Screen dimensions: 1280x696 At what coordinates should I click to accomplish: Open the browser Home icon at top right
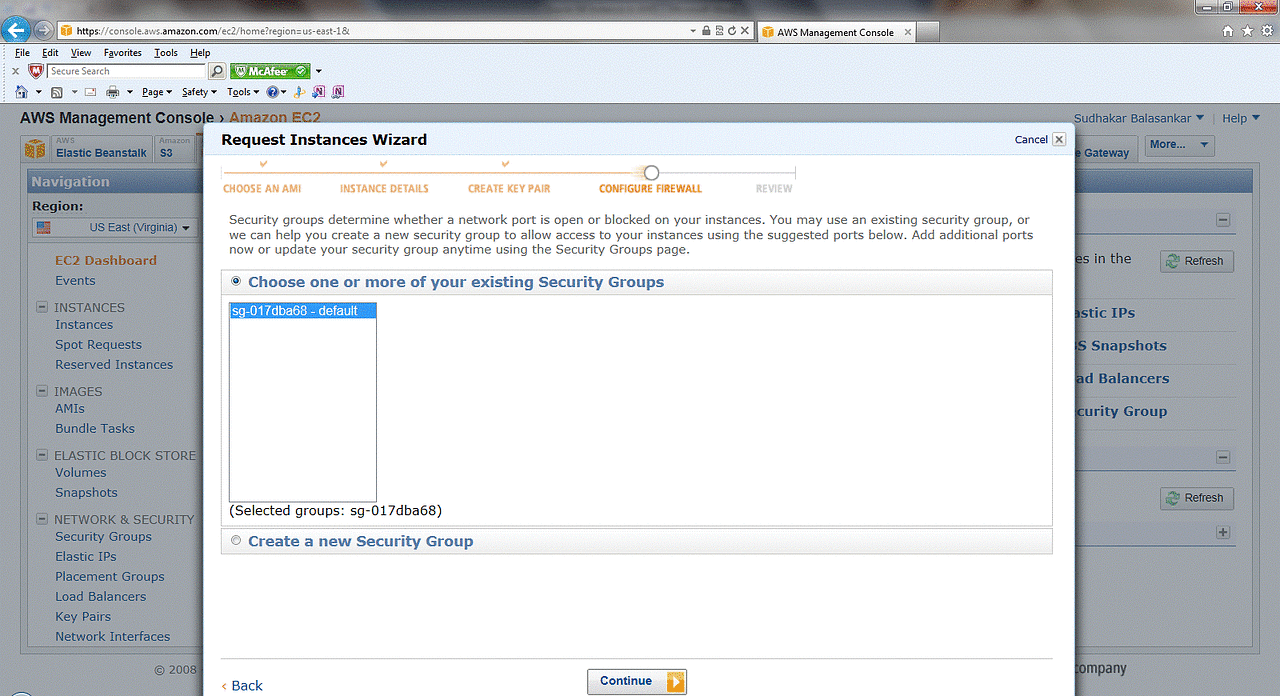tap(1228, 31)
